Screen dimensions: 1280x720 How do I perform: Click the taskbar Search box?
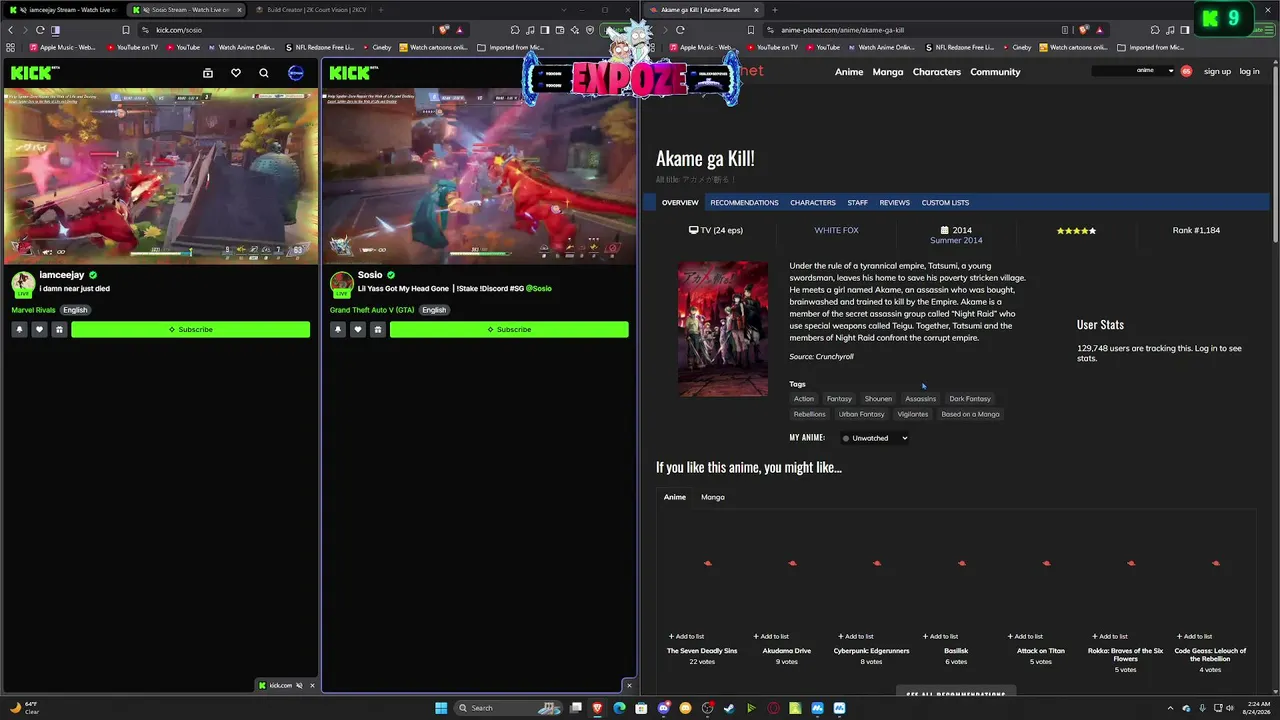coord(508,708)
